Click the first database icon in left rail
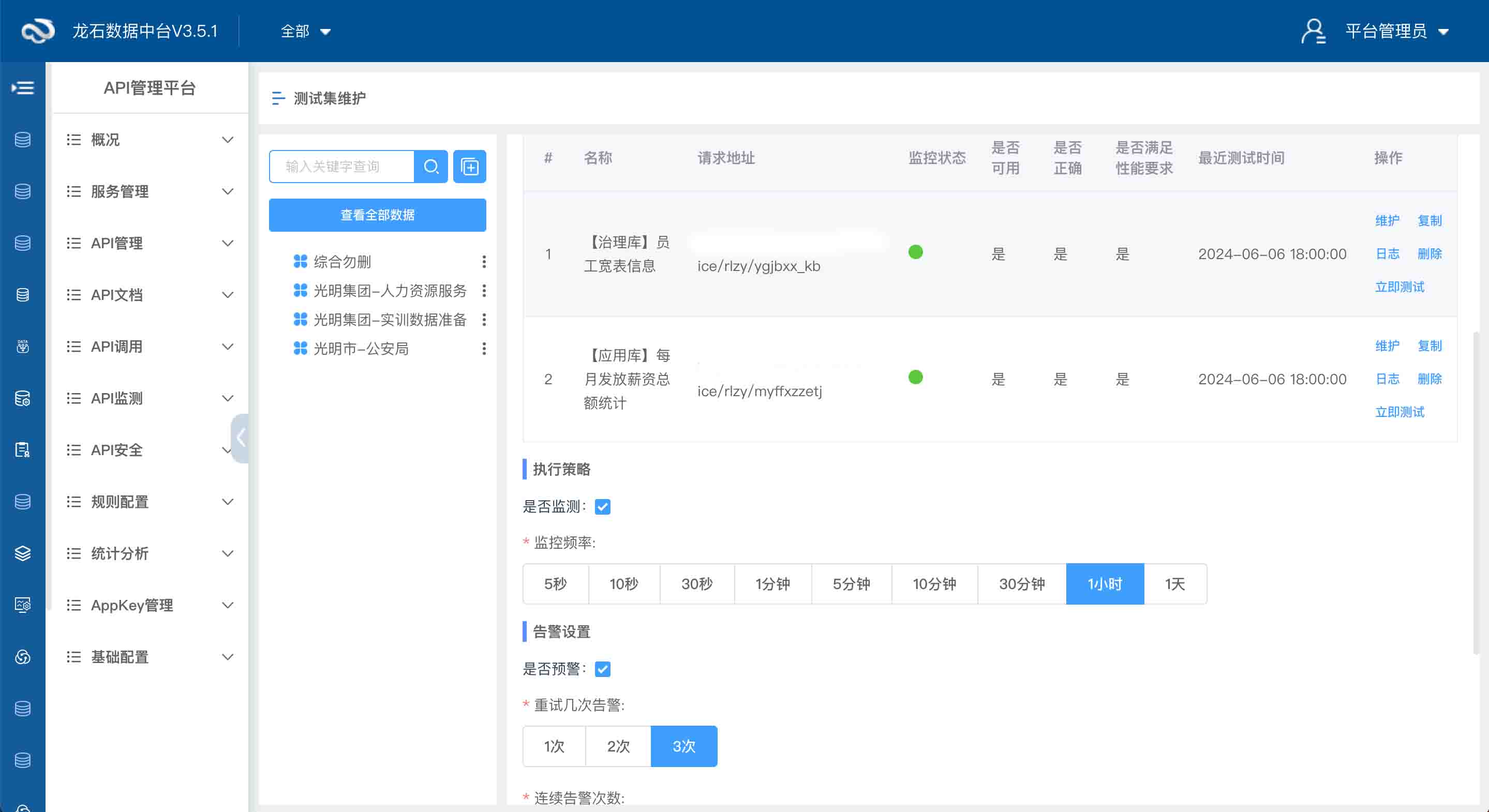This screenshot has width=1489, height=812. pos(23,140)
